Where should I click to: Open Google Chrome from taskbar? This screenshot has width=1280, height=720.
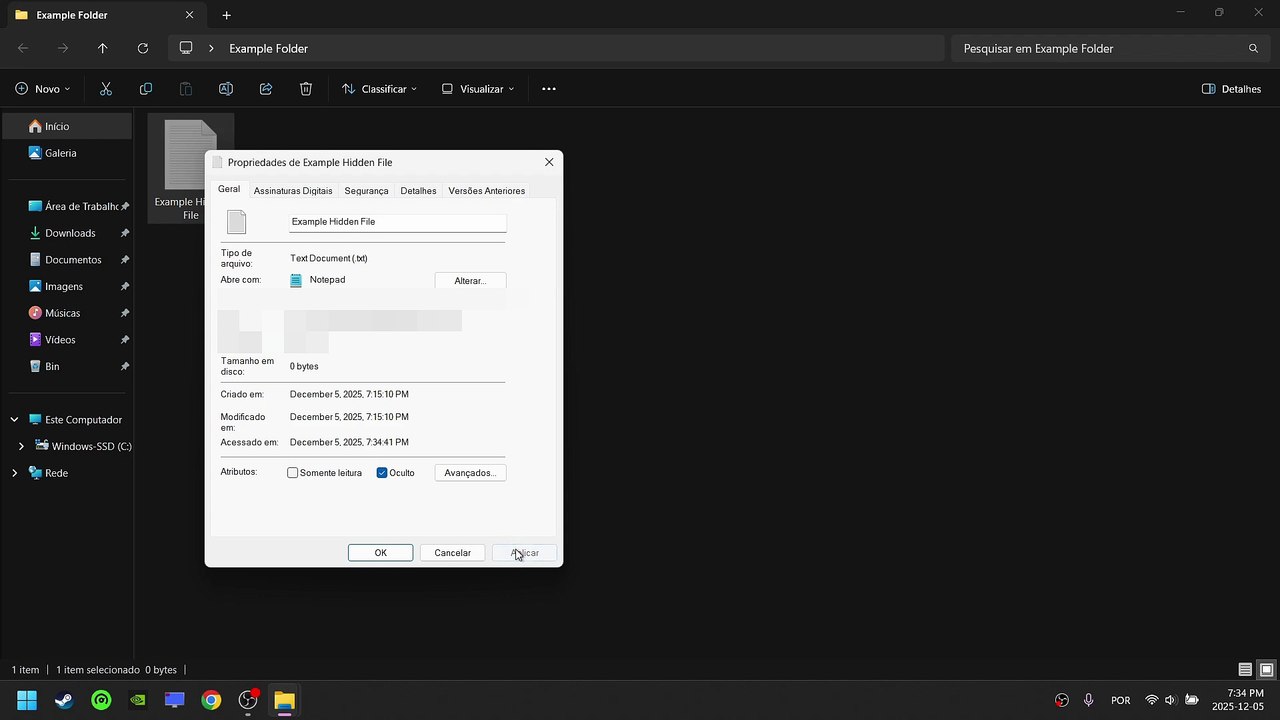point(211,700)
